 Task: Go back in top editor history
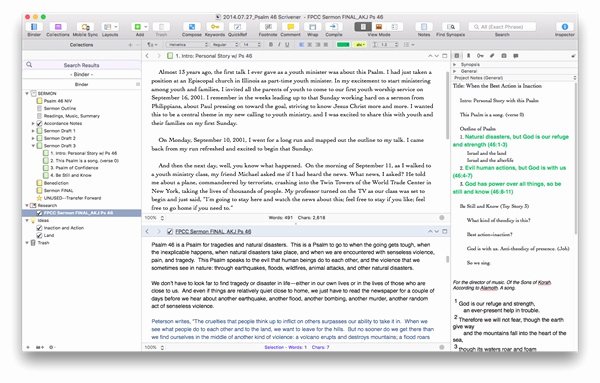(147, 56)
